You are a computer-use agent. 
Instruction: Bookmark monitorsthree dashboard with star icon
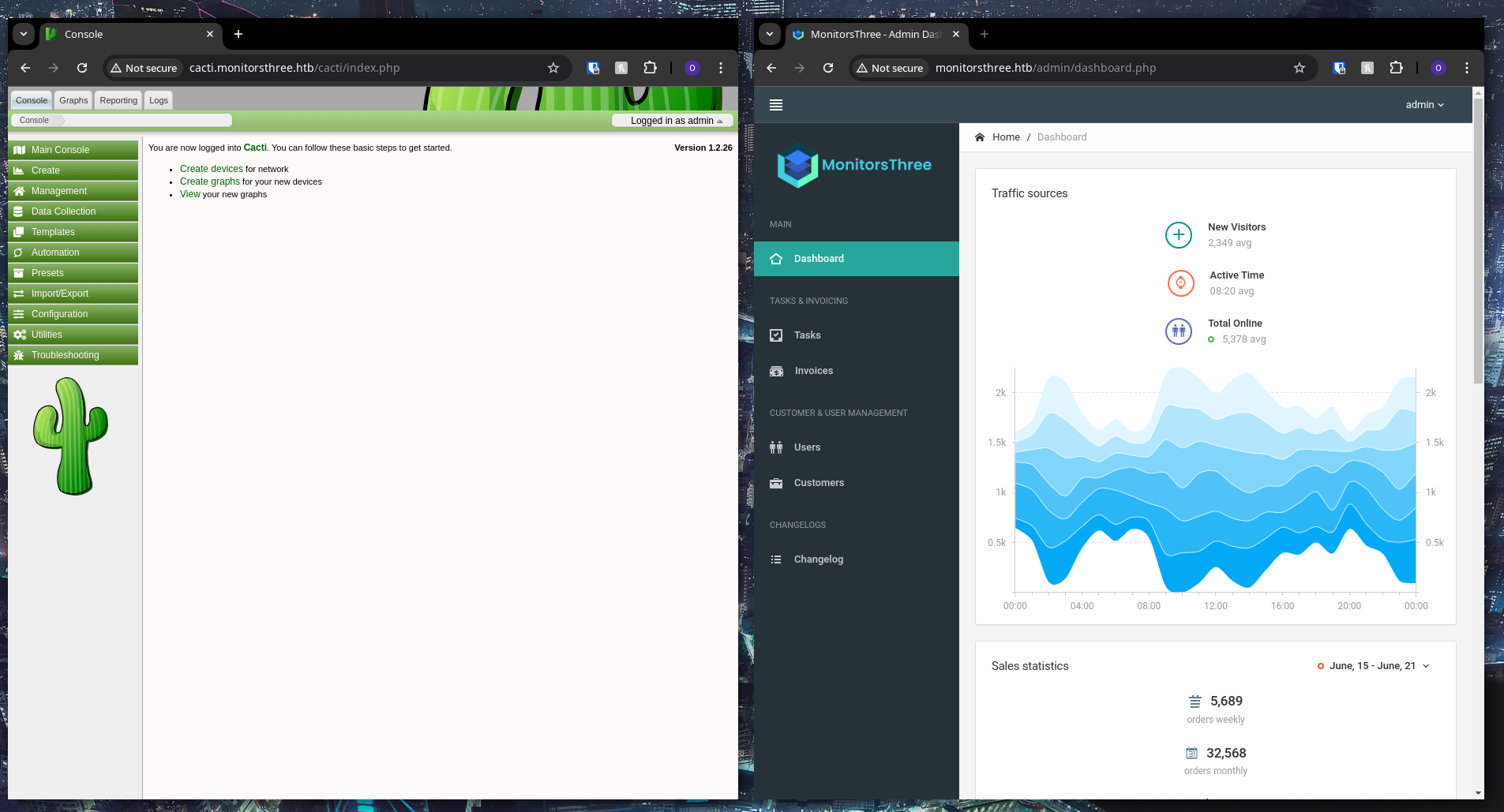click(x=1300, y=68)
